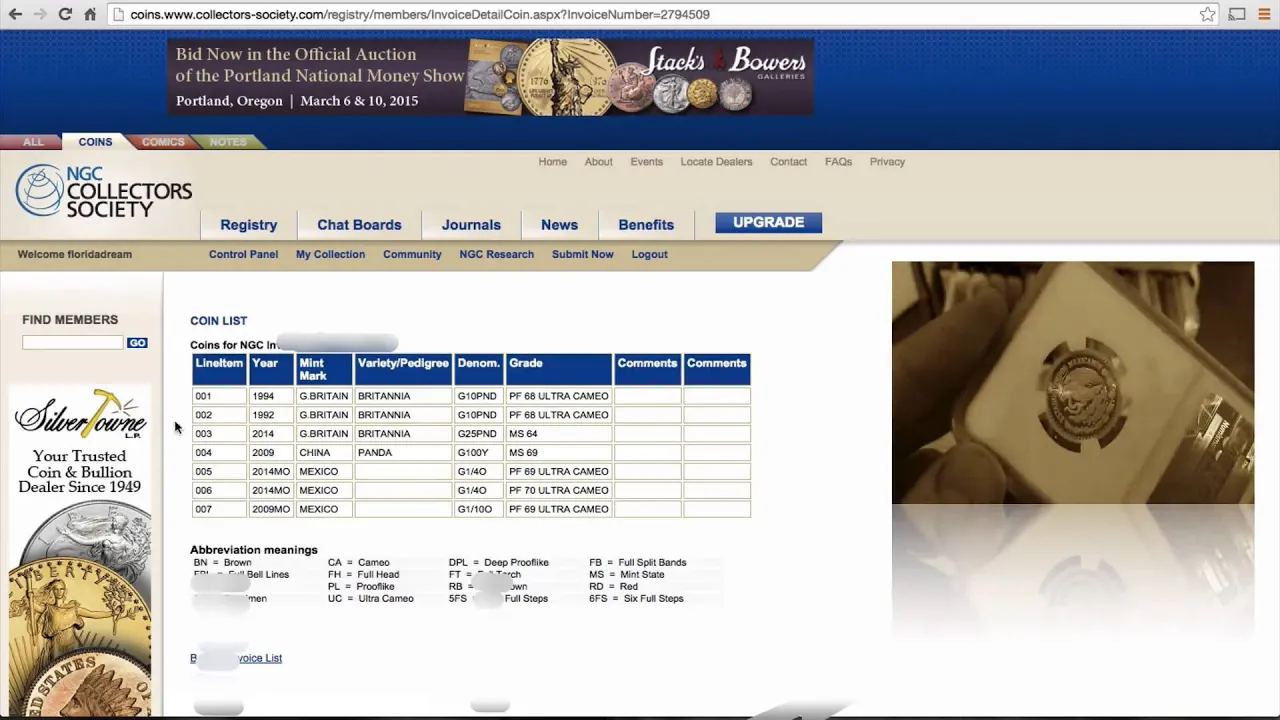Open the Chrome menu hamburger icon

pyautogui.click(x=1264, y=14)
